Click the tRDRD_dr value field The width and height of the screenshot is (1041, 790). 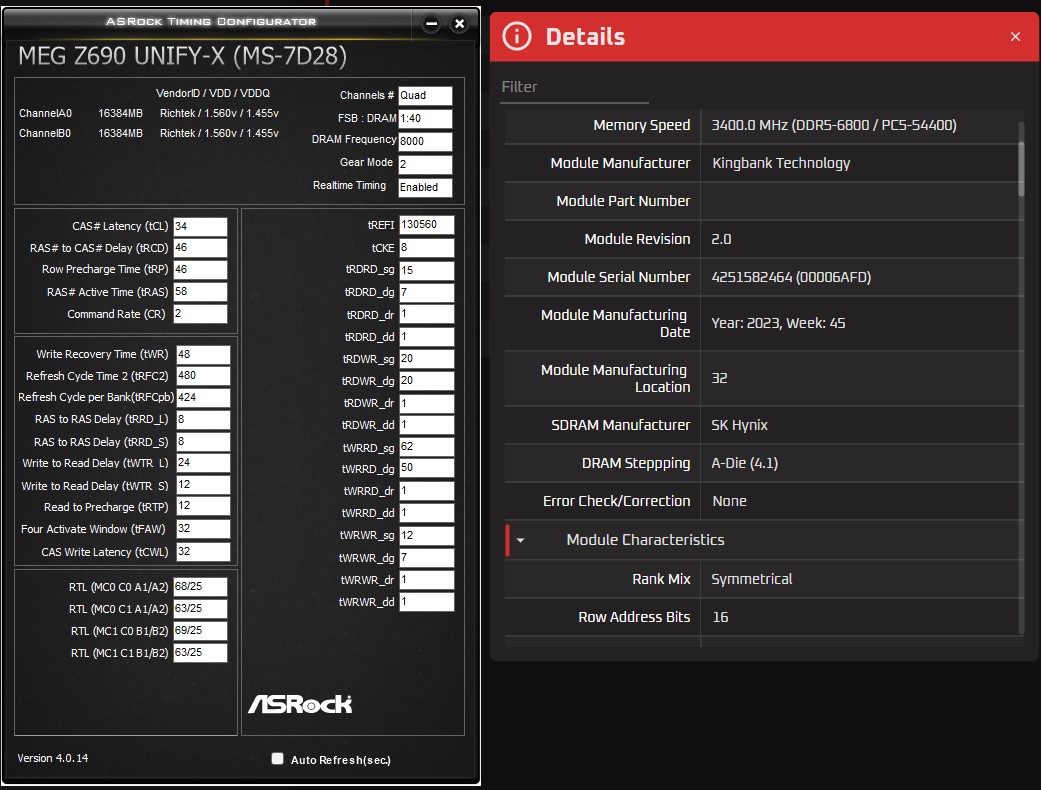click(427, 314)
